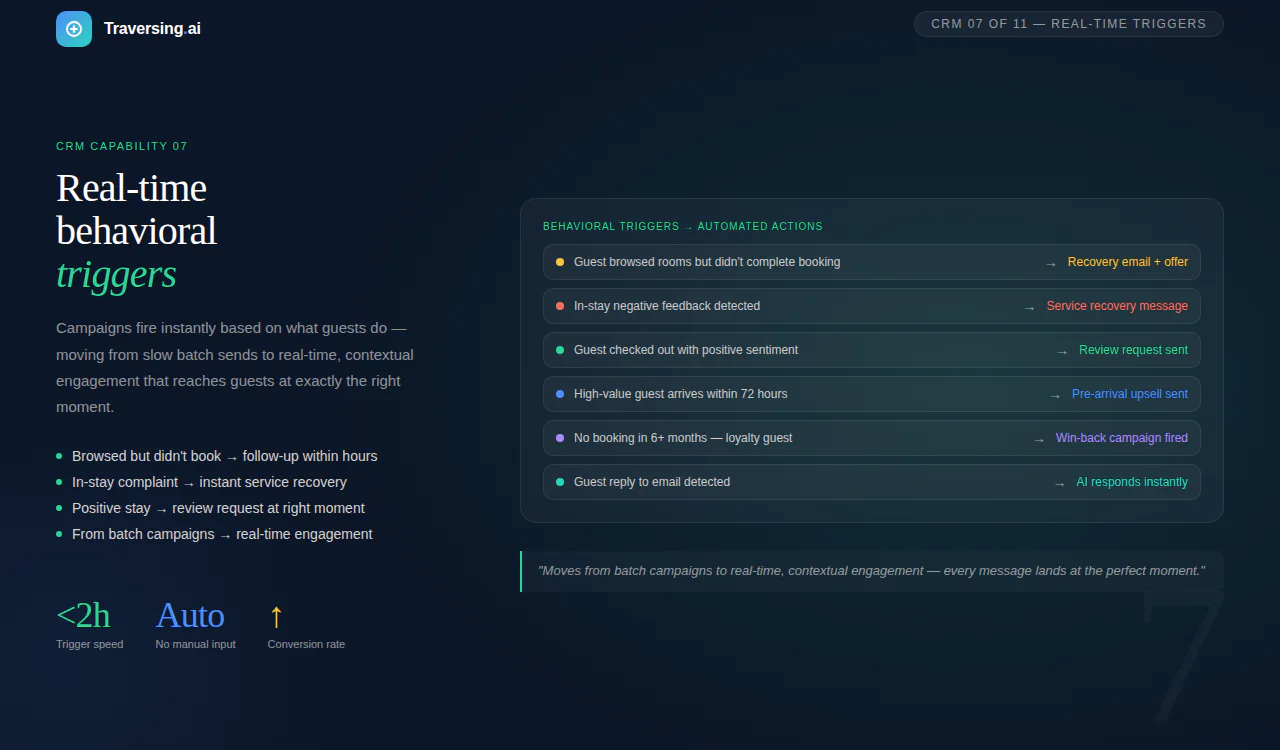Click the yellow dot beside 'Guest browsed rooms'
1280x750 pixels.
[x=560, y=262]
